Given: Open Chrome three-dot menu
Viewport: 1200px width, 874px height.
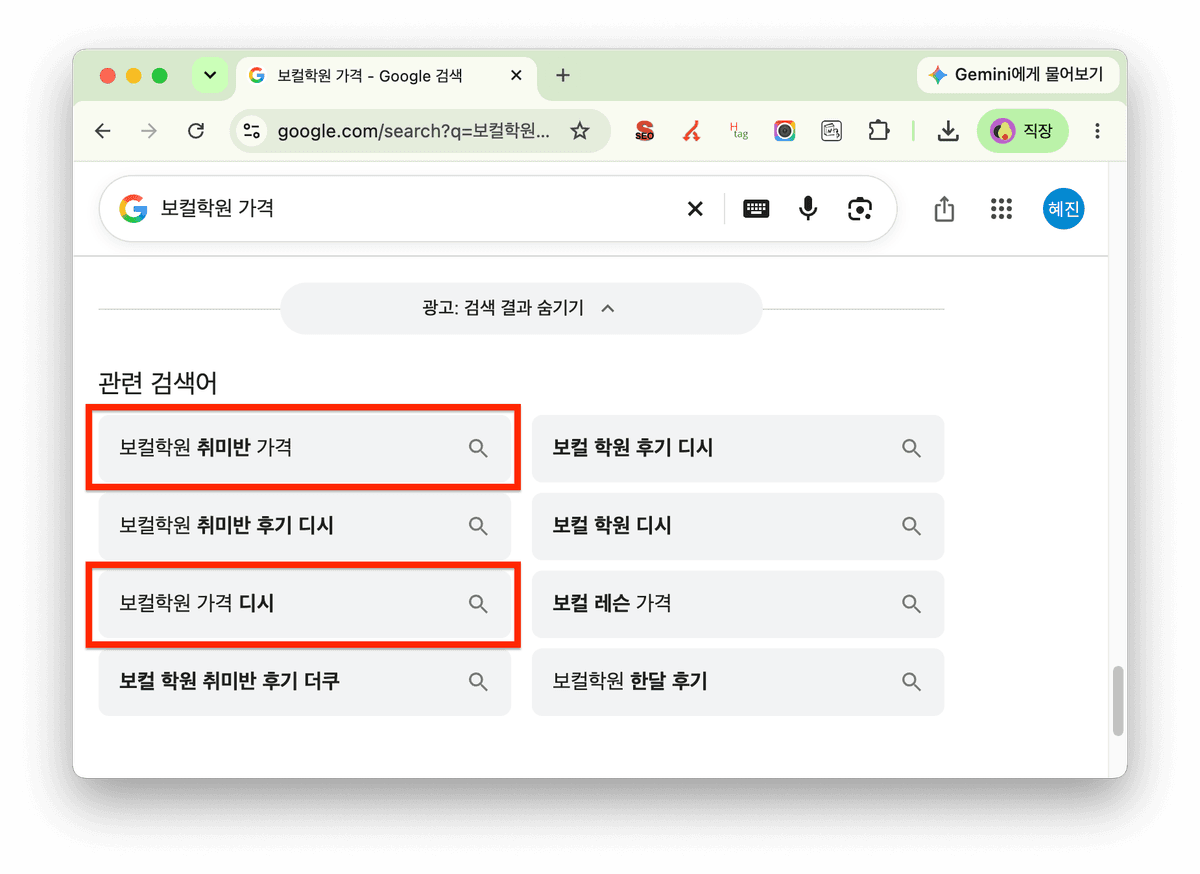Looking at the screenshot, I should [1098, 131].
